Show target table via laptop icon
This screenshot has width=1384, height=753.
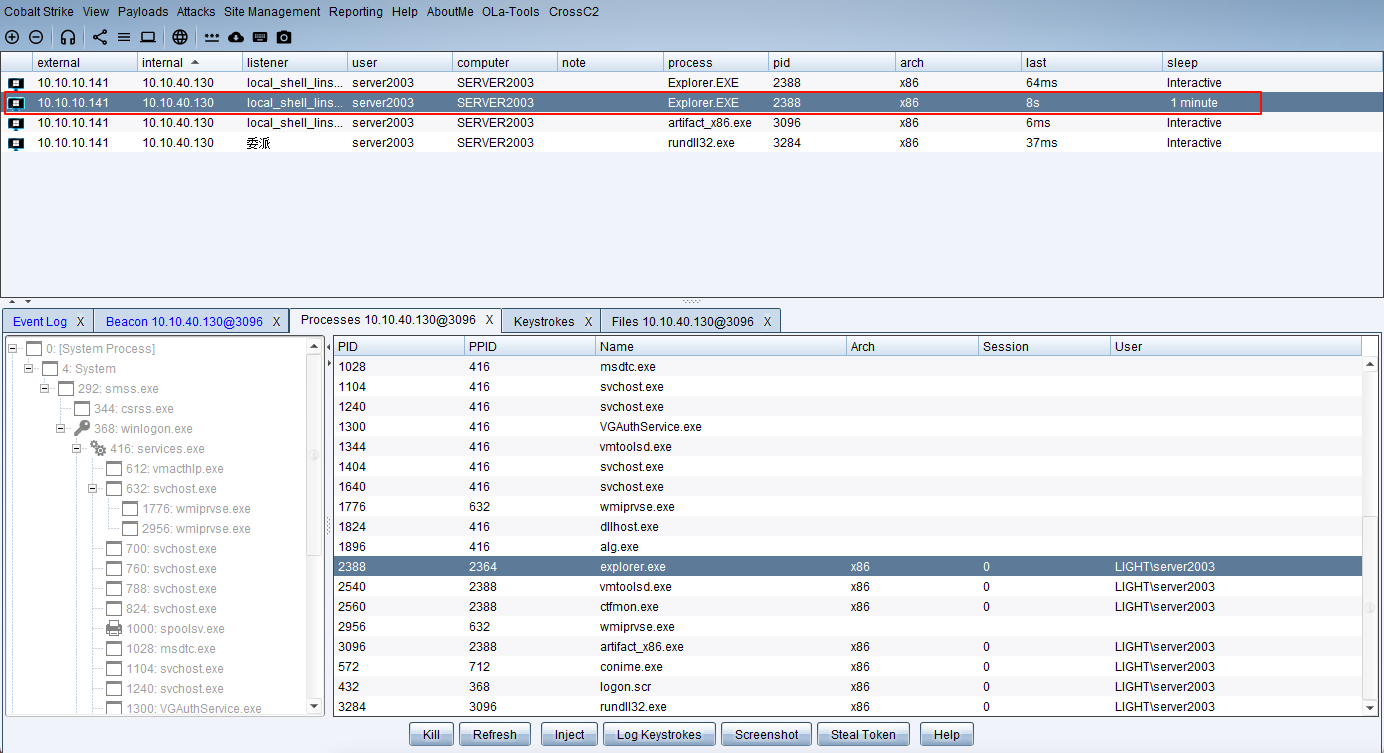(x=148, y=37)
